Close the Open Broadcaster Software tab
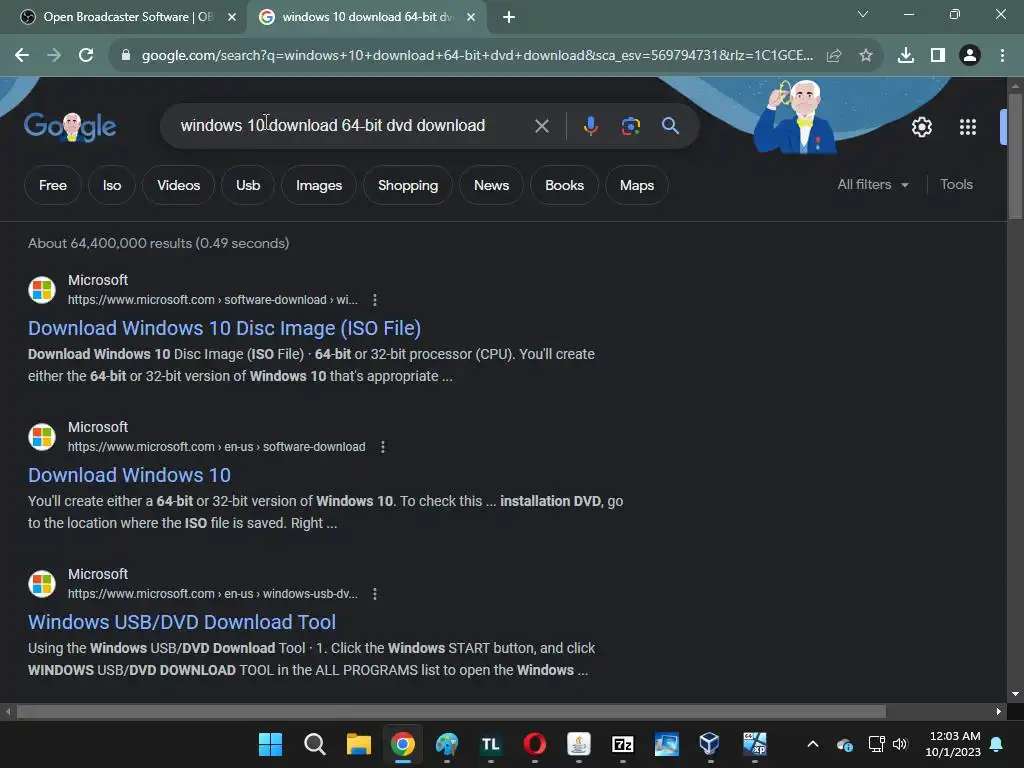 pyautogui.click(x=232, y=17)
